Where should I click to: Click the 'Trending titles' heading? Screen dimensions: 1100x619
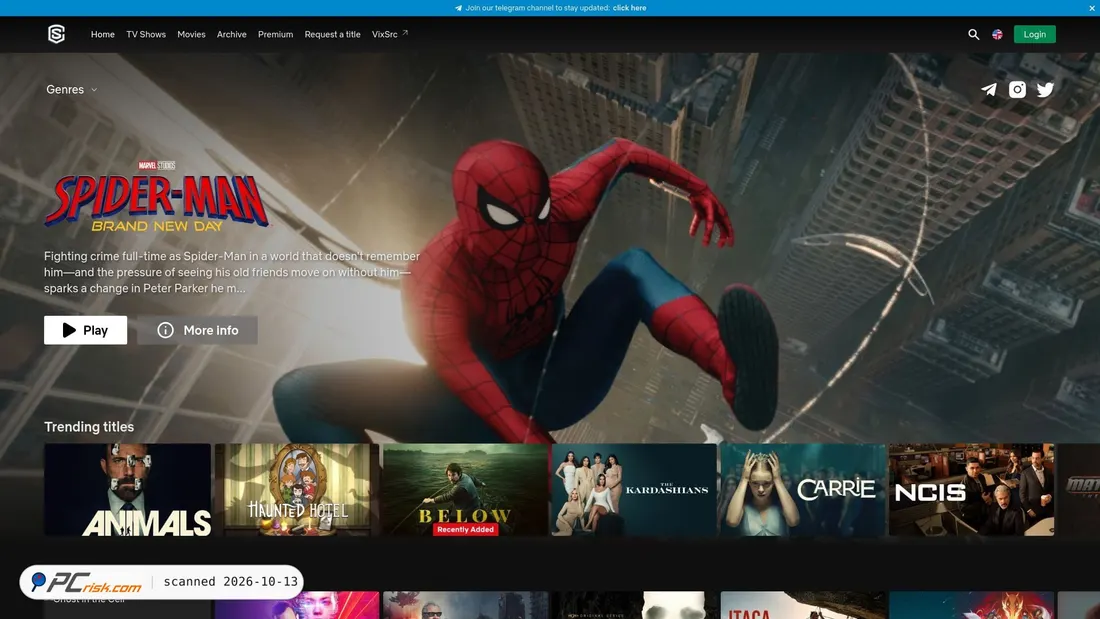[x=88, y=427]
